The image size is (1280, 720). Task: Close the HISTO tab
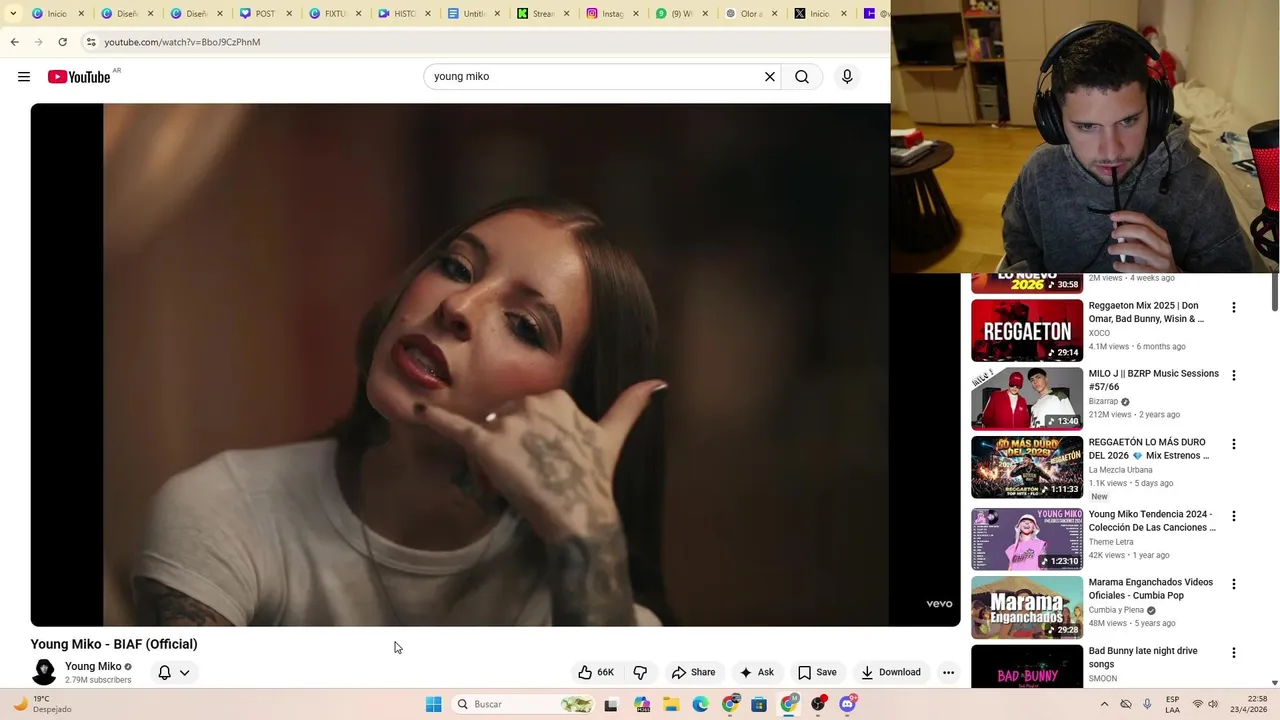point(428,14)
